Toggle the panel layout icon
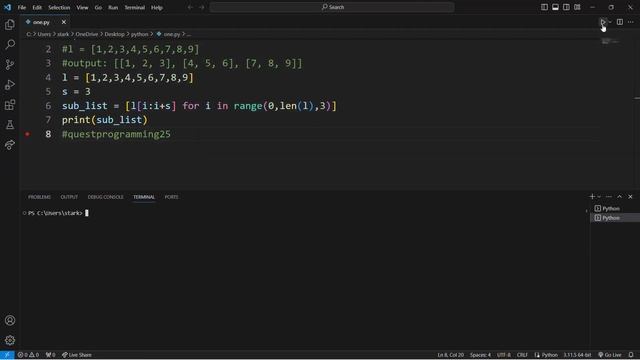This screenshot has width=640, height=360. (x=555, y=7)
